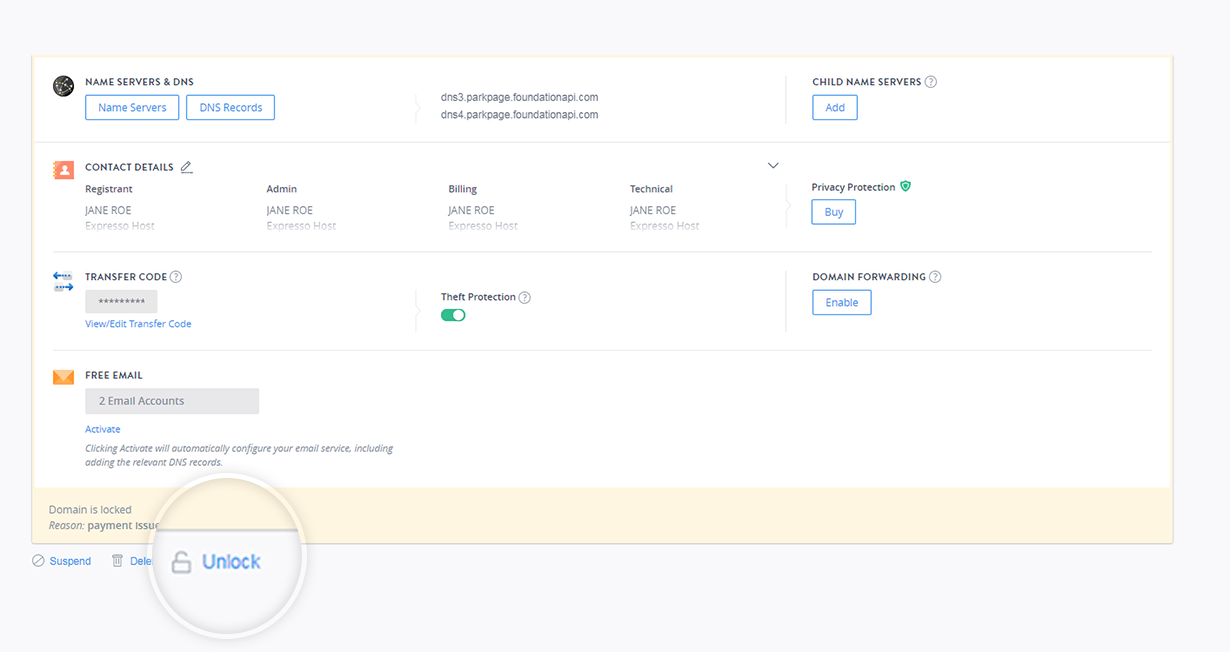The image size is (1230, 652).
Task: Click the orange Contact Details card icon
Action: click(64, 170)
